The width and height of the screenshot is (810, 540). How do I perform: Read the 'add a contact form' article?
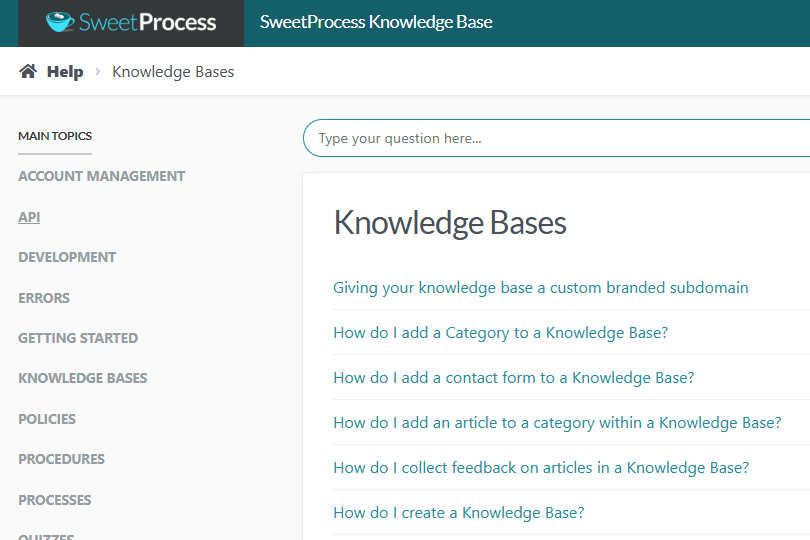(x=513, y=378)
